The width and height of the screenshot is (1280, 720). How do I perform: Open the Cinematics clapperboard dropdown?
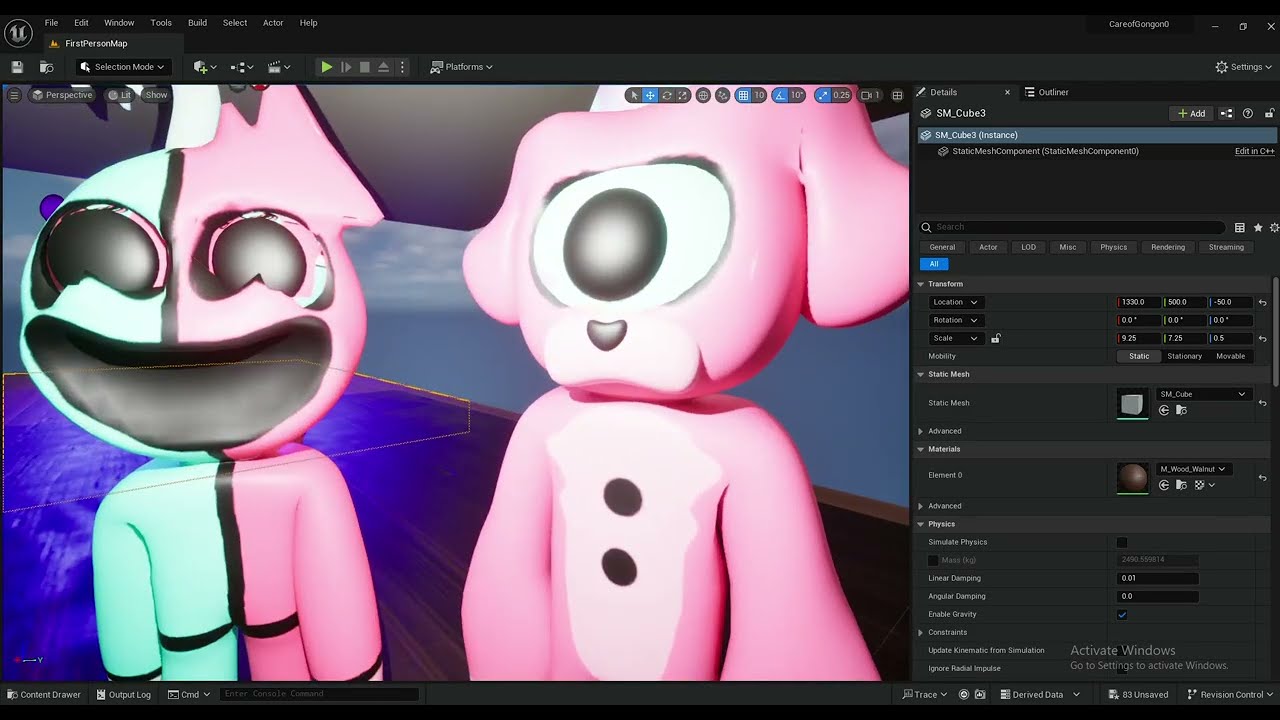click(x=279, y=67)
